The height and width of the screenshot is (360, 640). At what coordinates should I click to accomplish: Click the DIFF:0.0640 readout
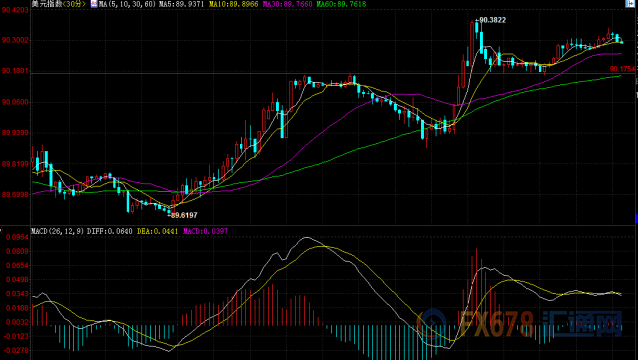[x=110, y=231]
